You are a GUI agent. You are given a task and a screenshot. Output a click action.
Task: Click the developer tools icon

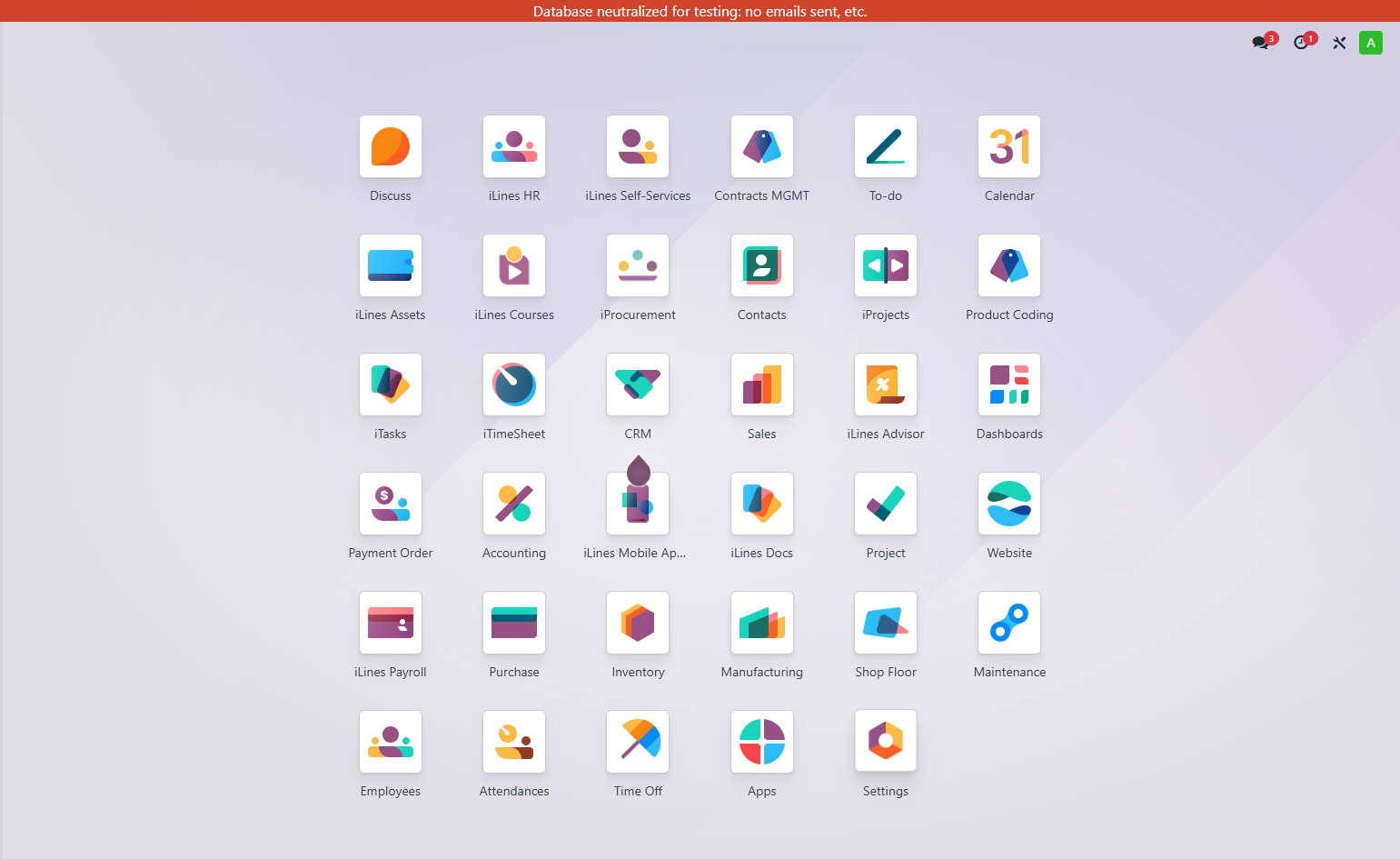(x=1339, y=43)
